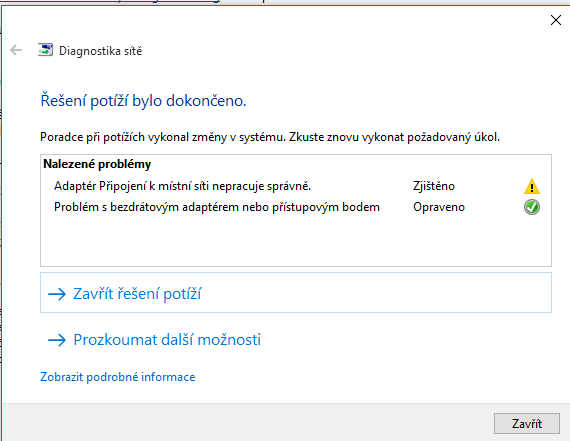Click the Zjištěno status text
This screenshot has height=441, width=570.
pyautogui.click(x=434, y=186)
